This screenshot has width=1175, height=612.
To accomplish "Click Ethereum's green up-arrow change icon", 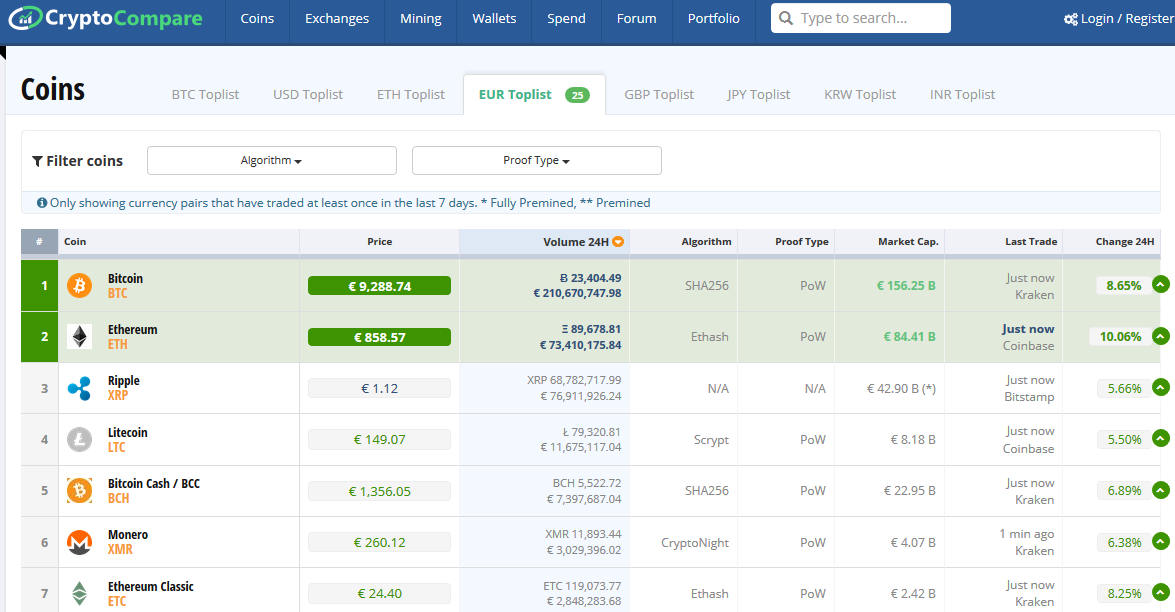I will click(x=1161, y=336).
